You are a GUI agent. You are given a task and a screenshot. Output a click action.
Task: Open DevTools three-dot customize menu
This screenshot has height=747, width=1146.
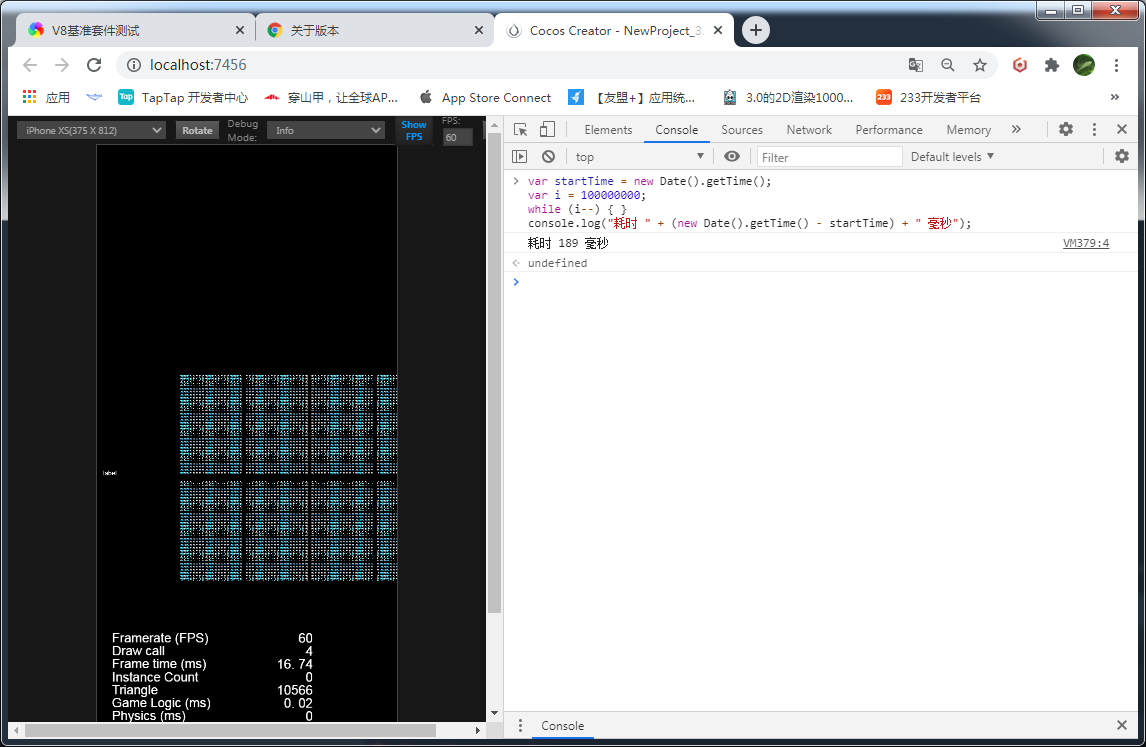[1094, 130]
